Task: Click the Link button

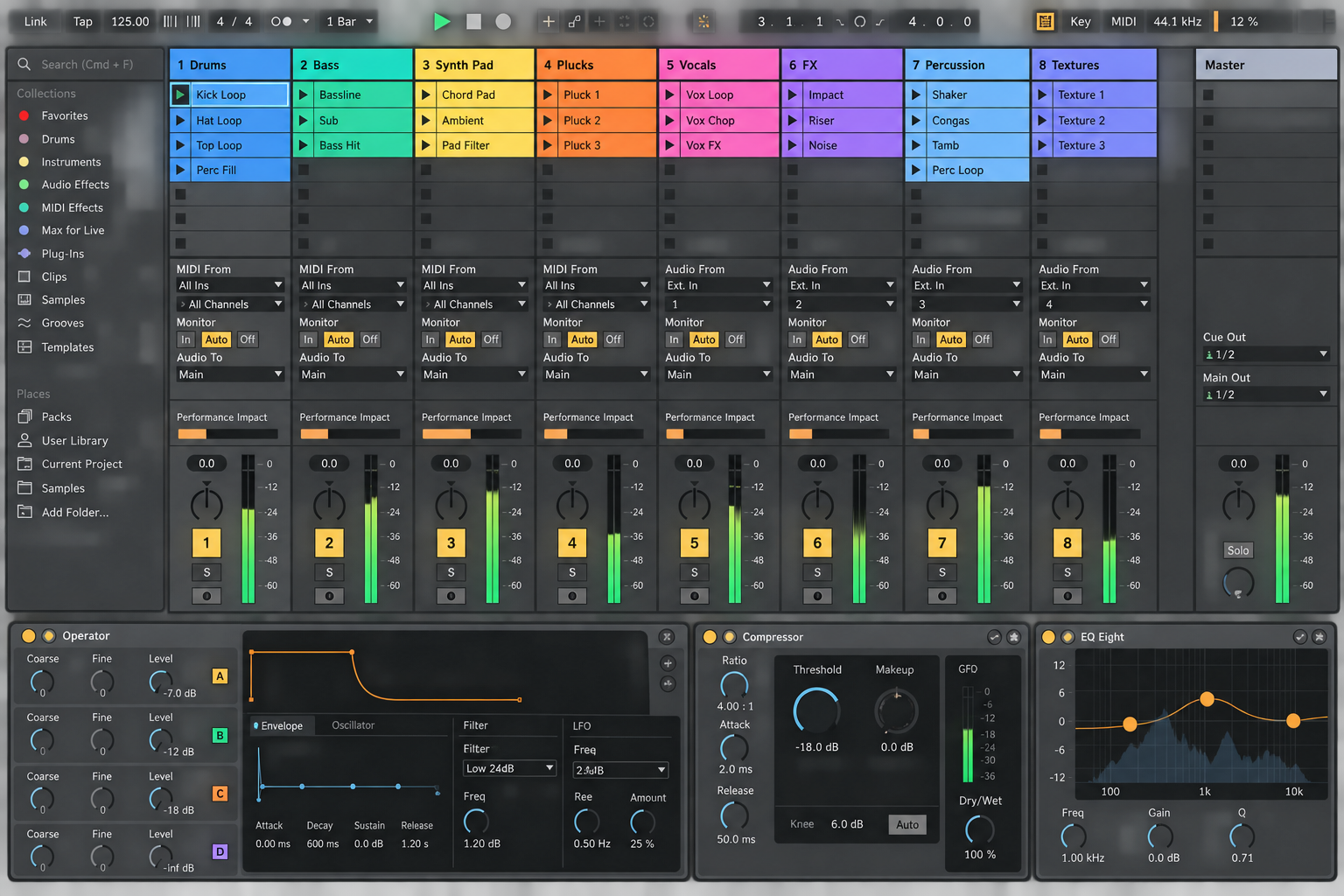Action: pyautogui.click(x=36, y=21)
